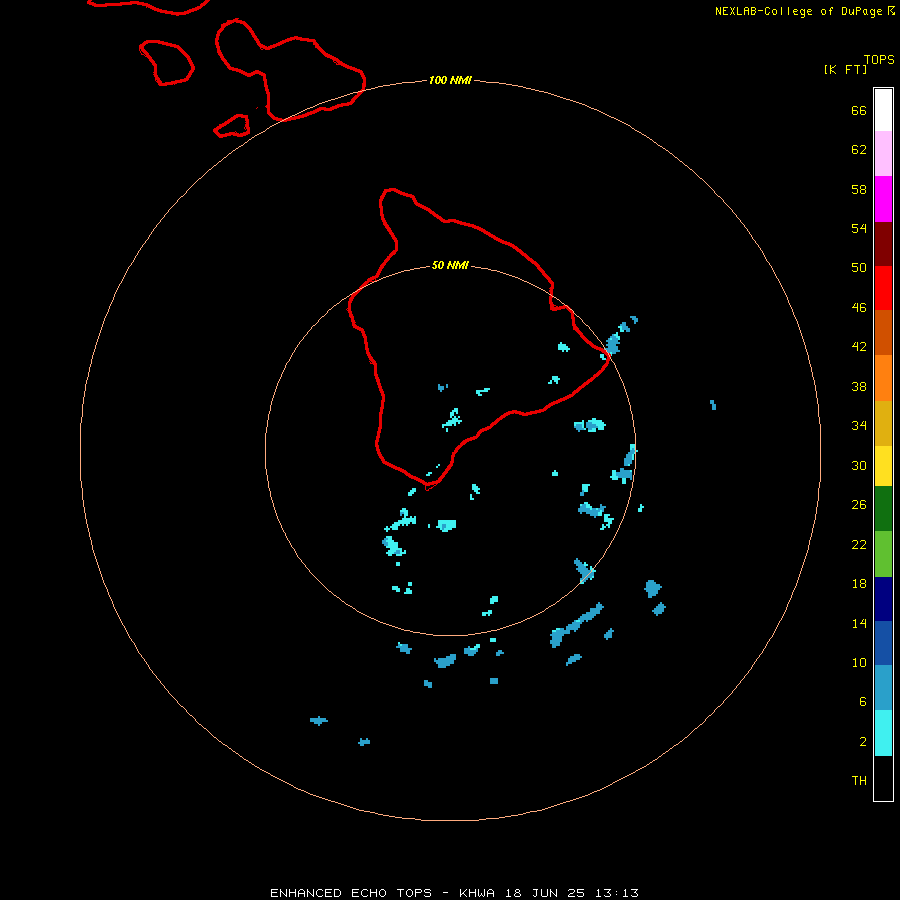Image resolution: width=900 pixels, height=900 pixels.
Task: Click the light blue legend swatch
Action: pos(883,688)
